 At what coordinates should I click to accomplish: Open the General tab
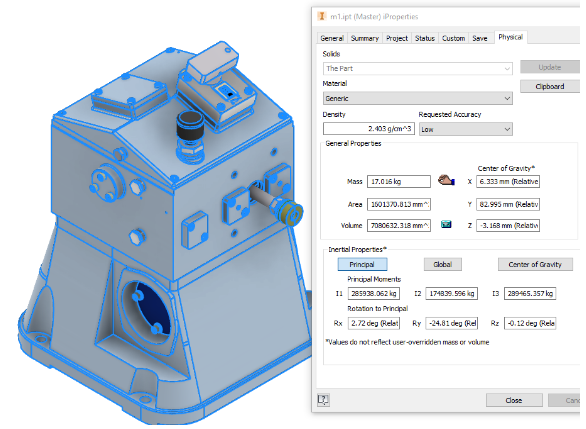click(x=332, y=38)
